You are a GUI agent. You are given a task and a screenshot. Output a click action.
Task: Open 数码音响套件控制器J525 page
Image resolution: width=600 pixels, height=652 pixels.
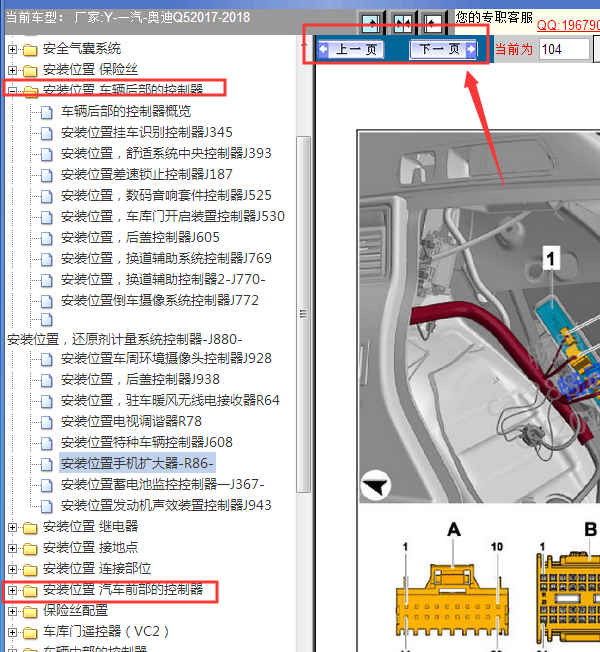point(166,195)
